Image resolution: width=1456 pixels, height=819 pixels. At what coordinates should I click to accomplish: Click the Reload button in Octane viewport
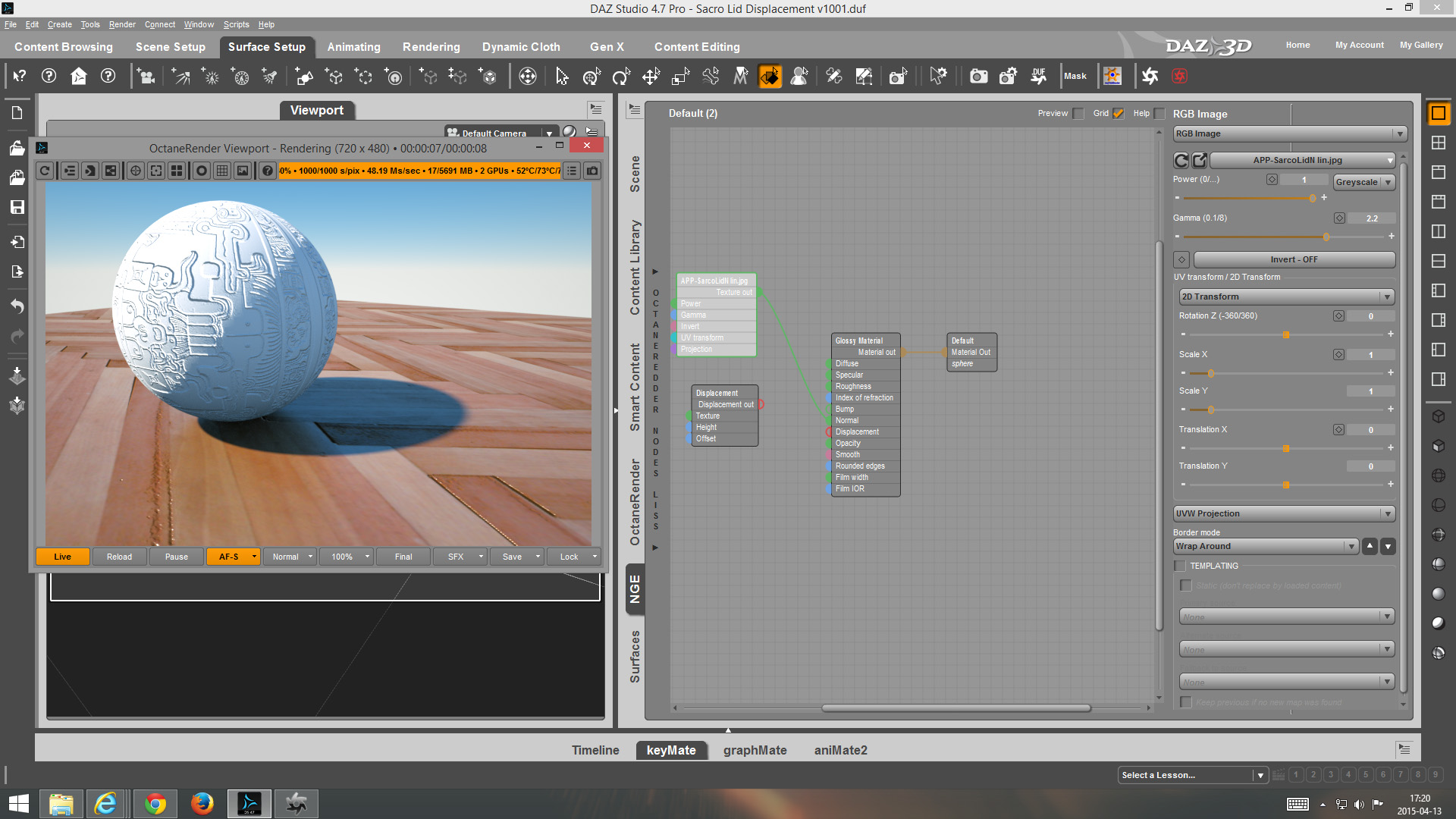click(119, 557)
